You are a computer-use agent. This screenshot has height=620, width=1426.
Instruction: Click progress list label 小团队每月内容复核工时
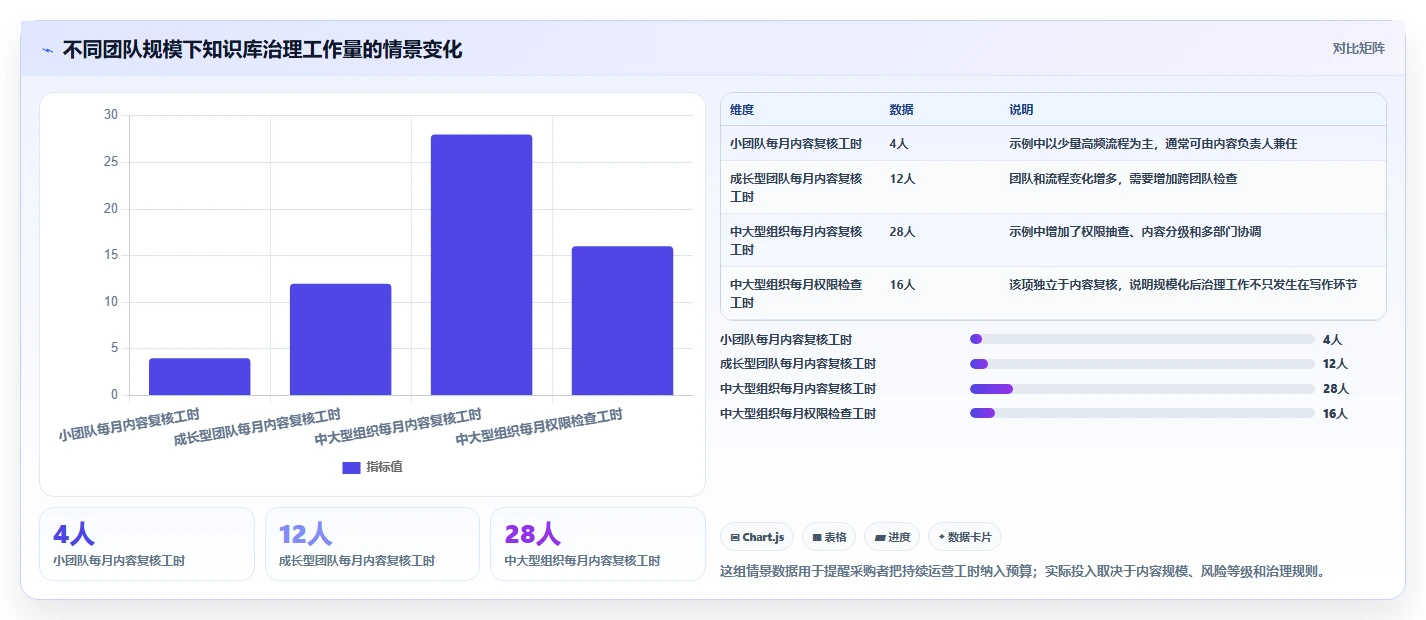(786, 340)
